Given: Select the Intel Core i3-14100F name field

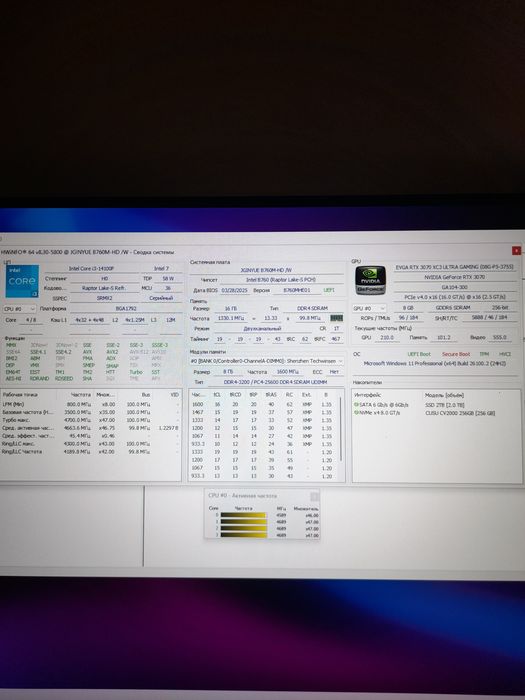Looking at the screenshot, I should (92, 268).
